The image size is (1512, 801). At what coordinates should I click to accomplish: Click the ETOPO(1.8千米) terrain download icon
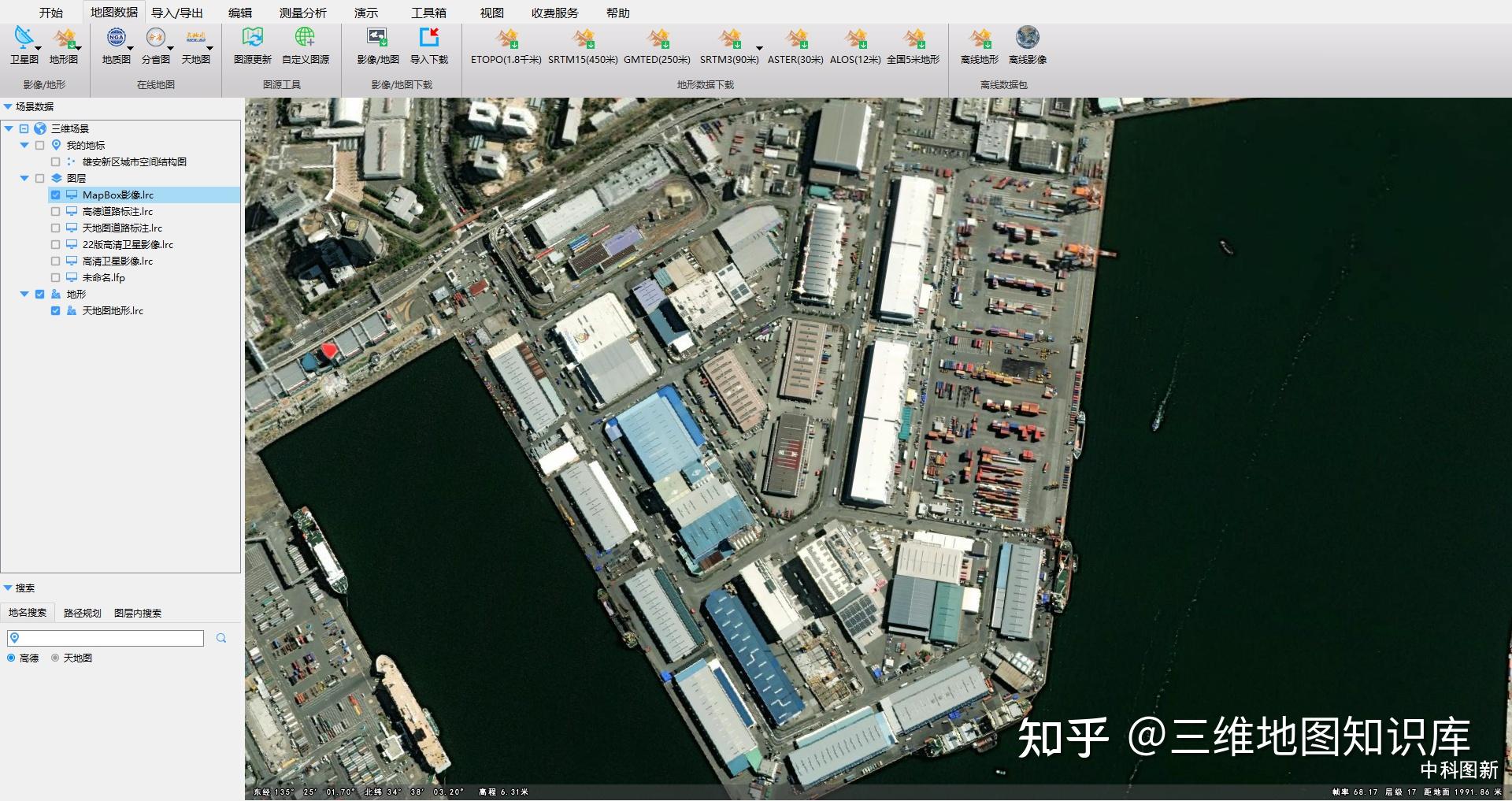click(506, 39)
